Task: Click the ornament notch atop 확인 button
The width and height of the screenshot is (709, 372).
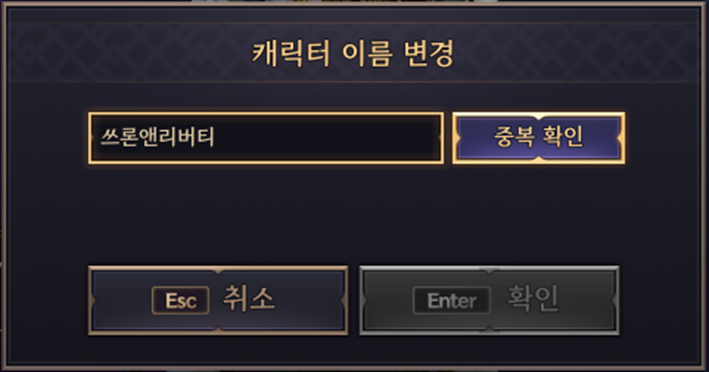Action: point(489,270)
